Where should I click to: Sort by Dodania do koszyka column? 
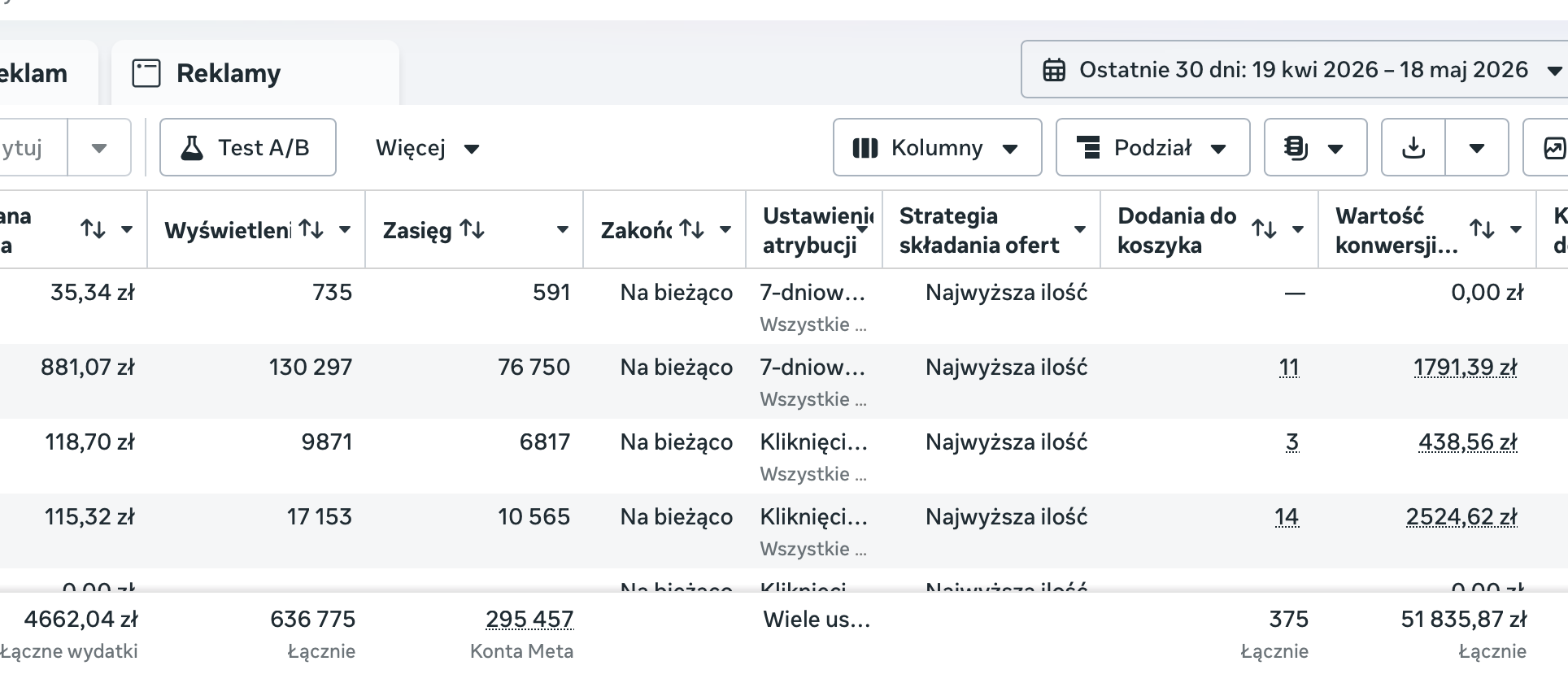click(1264, 230)
